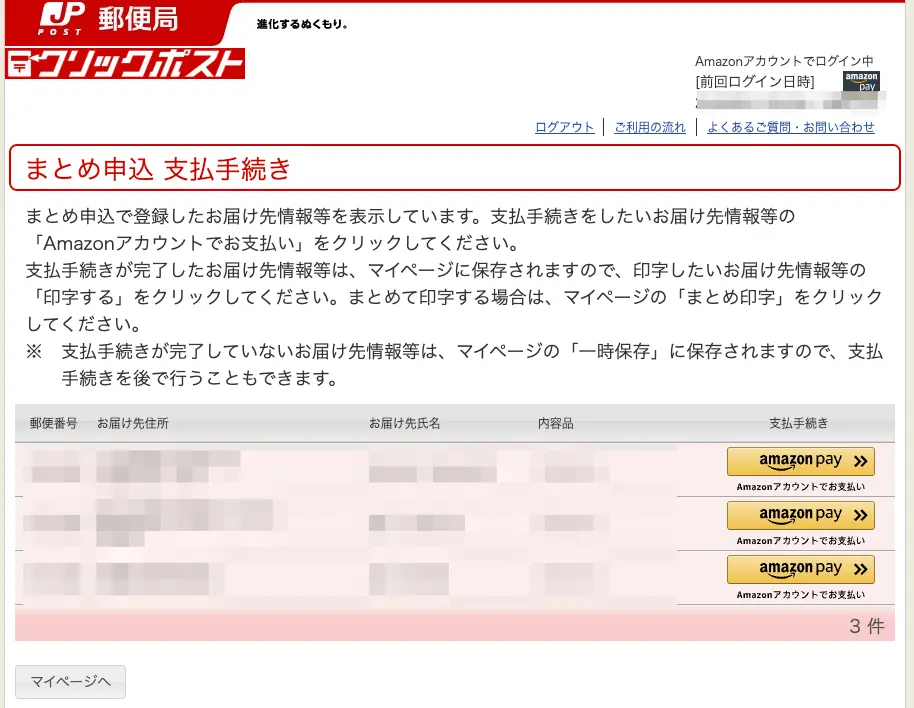Pay first shipment with Amazon Pay
Viewport: 914px width, 708px height.
click(800, 461)
